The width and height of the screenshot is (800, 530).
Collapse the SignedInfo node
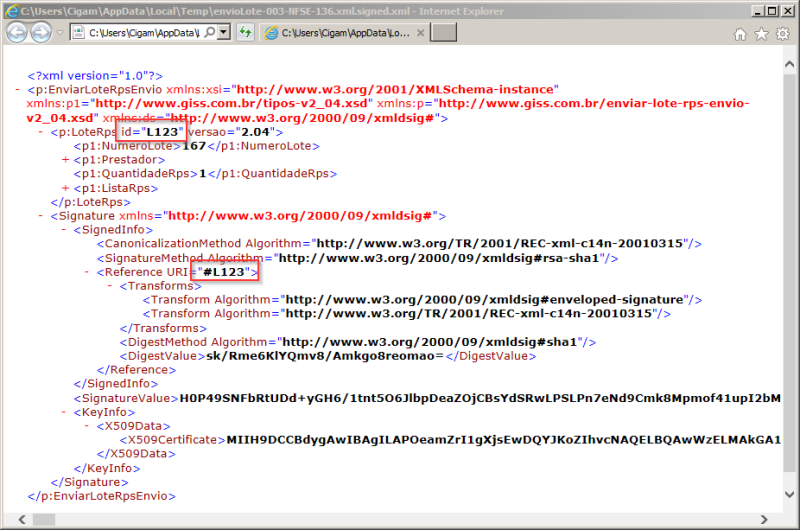64,230
